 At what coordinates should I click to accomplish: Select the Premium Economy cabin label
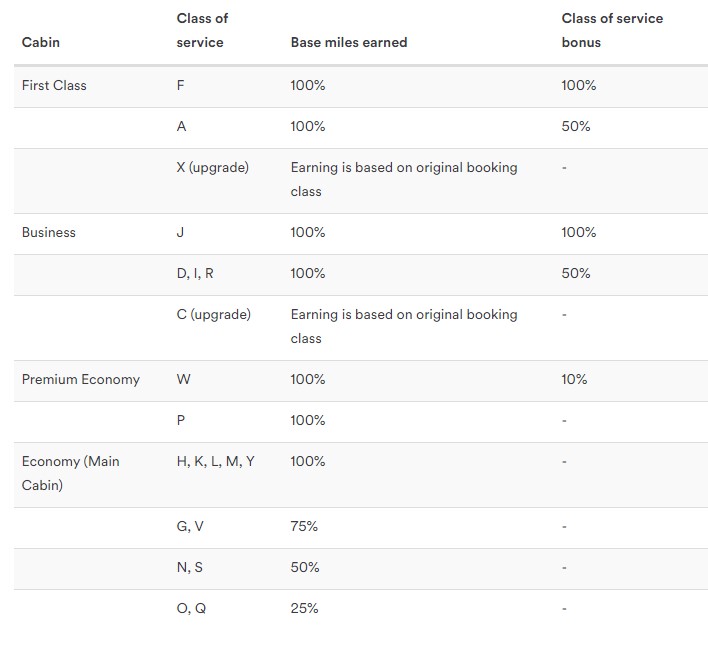pos(81,379)
